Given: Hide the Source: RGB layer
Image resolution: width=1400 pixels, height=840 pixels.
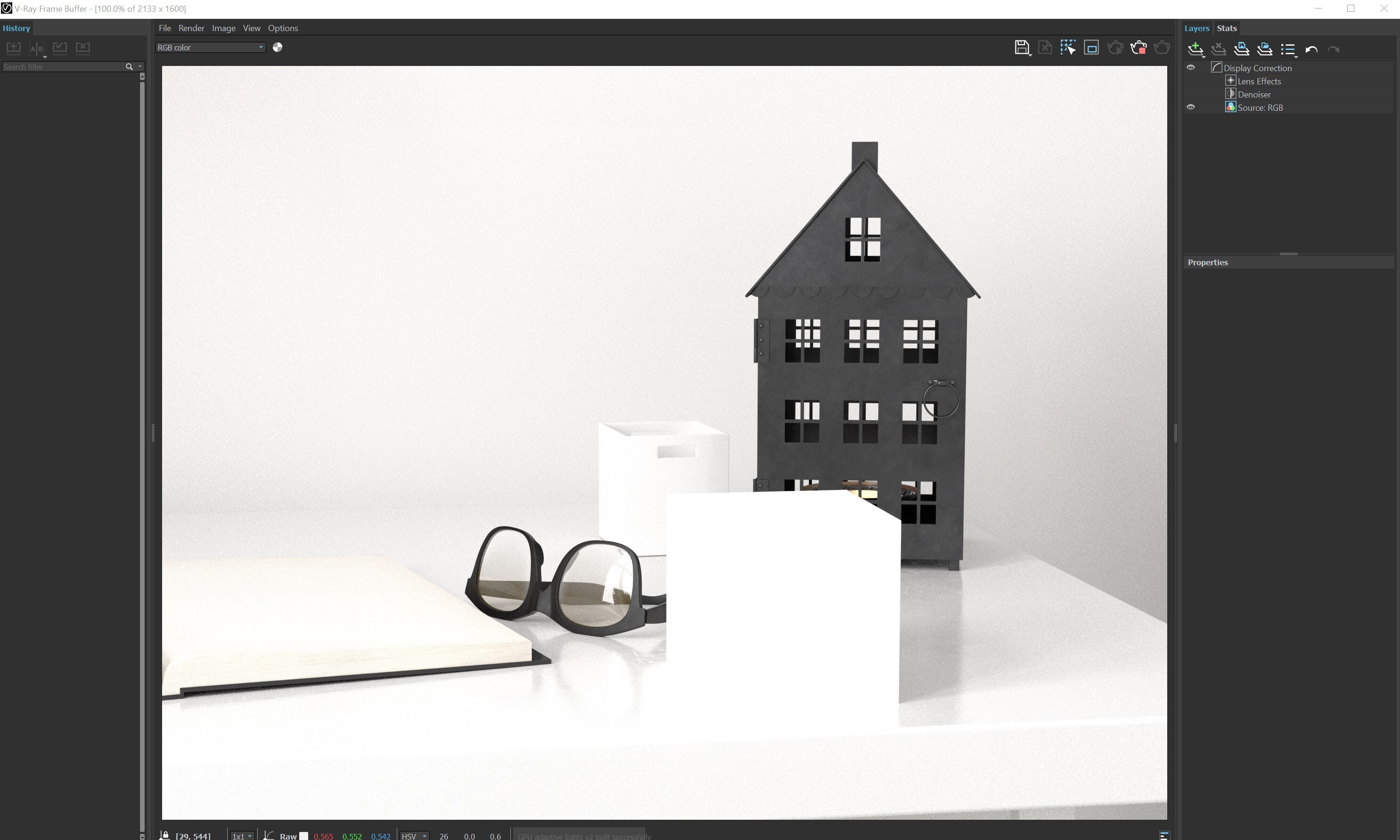Looking at the screenshot, I should click(1190, 107).
